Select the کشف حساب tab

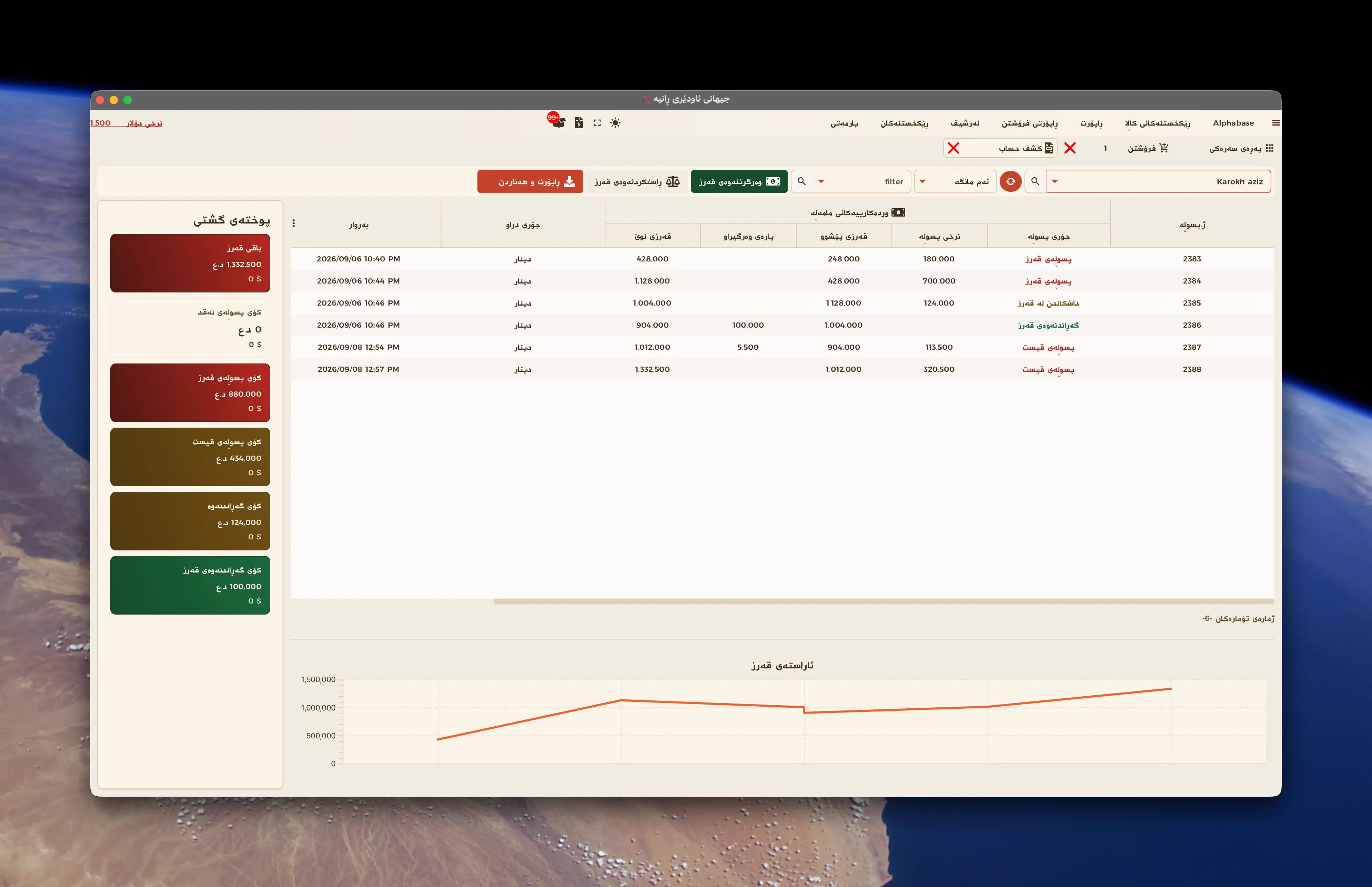point(1001,148)
